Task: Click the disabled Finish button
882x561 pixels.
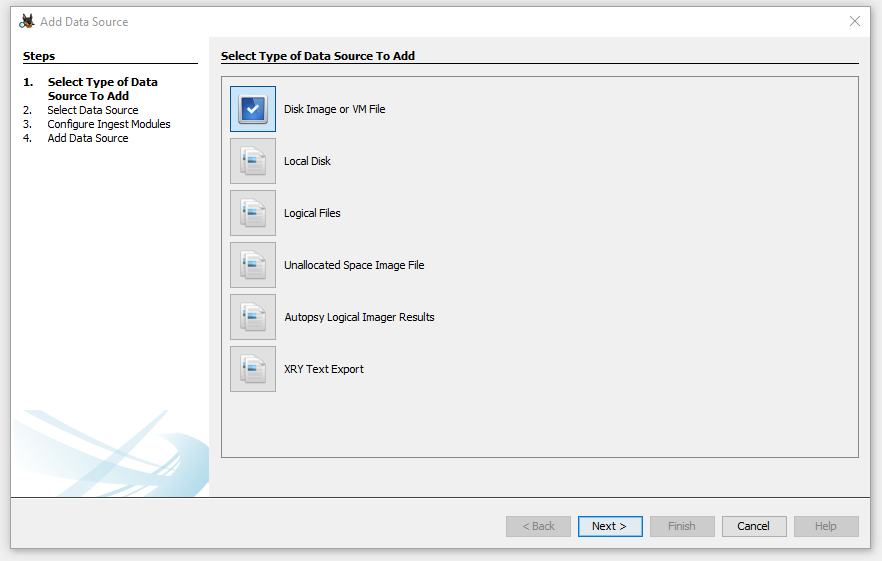Action: click(682, 526)
